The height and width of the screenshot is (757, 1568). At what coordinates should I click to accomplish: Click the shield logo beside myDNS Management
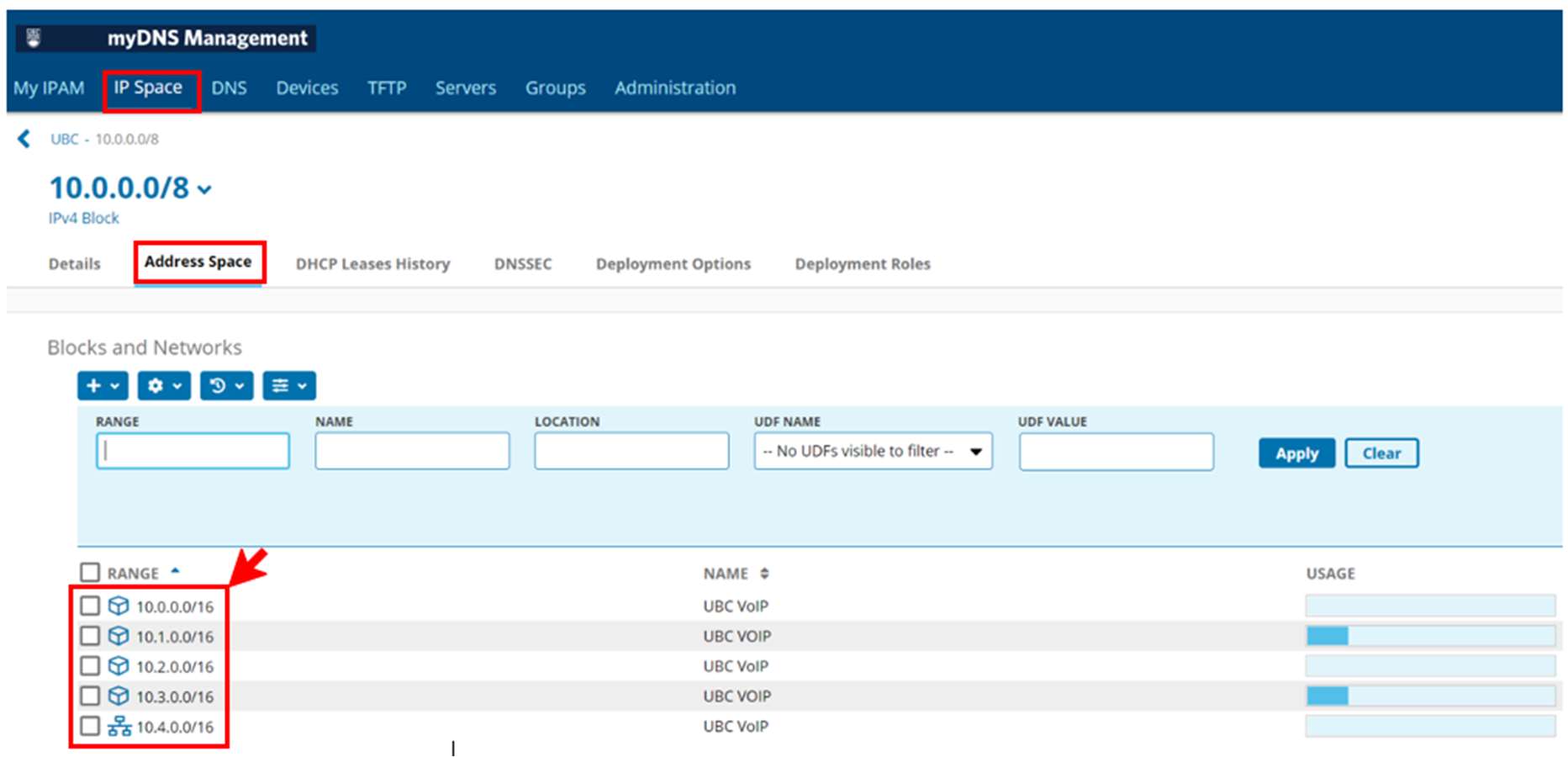tap(34, 38)
